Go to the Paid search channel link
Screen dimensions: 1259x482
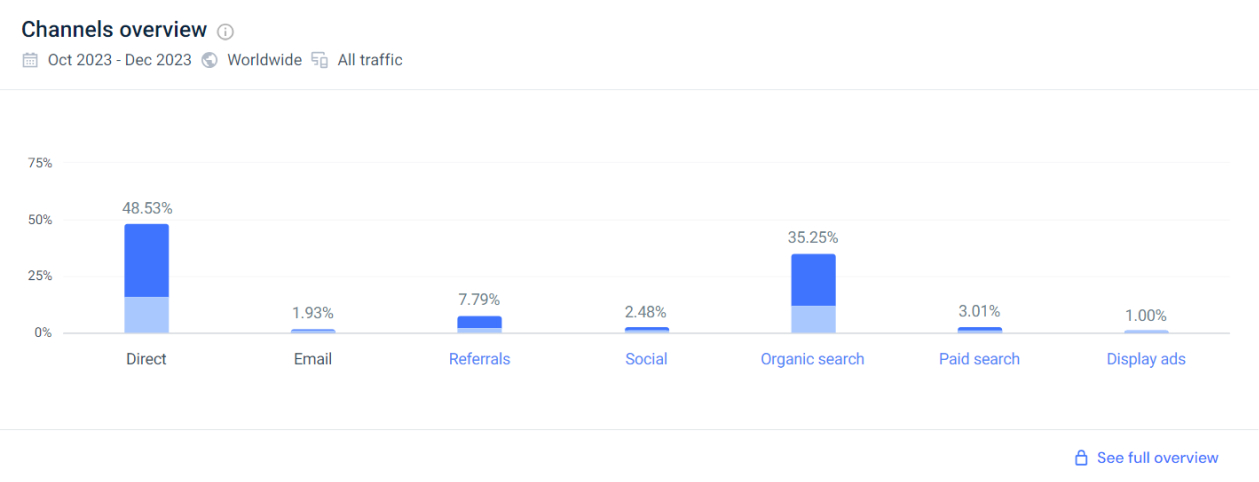[x=979, y=359]
